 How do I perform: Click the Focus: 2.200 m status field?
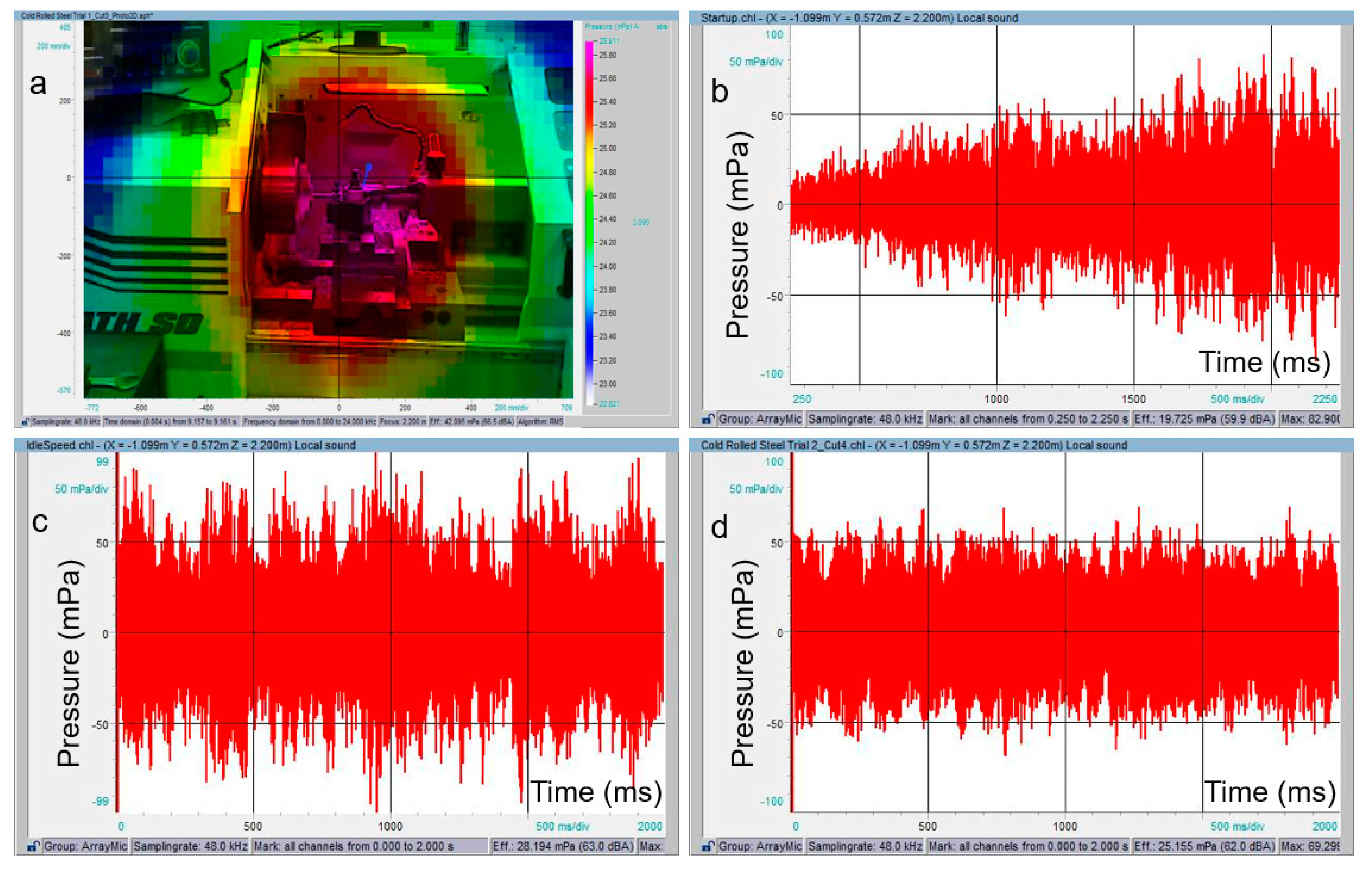point(403,422)
